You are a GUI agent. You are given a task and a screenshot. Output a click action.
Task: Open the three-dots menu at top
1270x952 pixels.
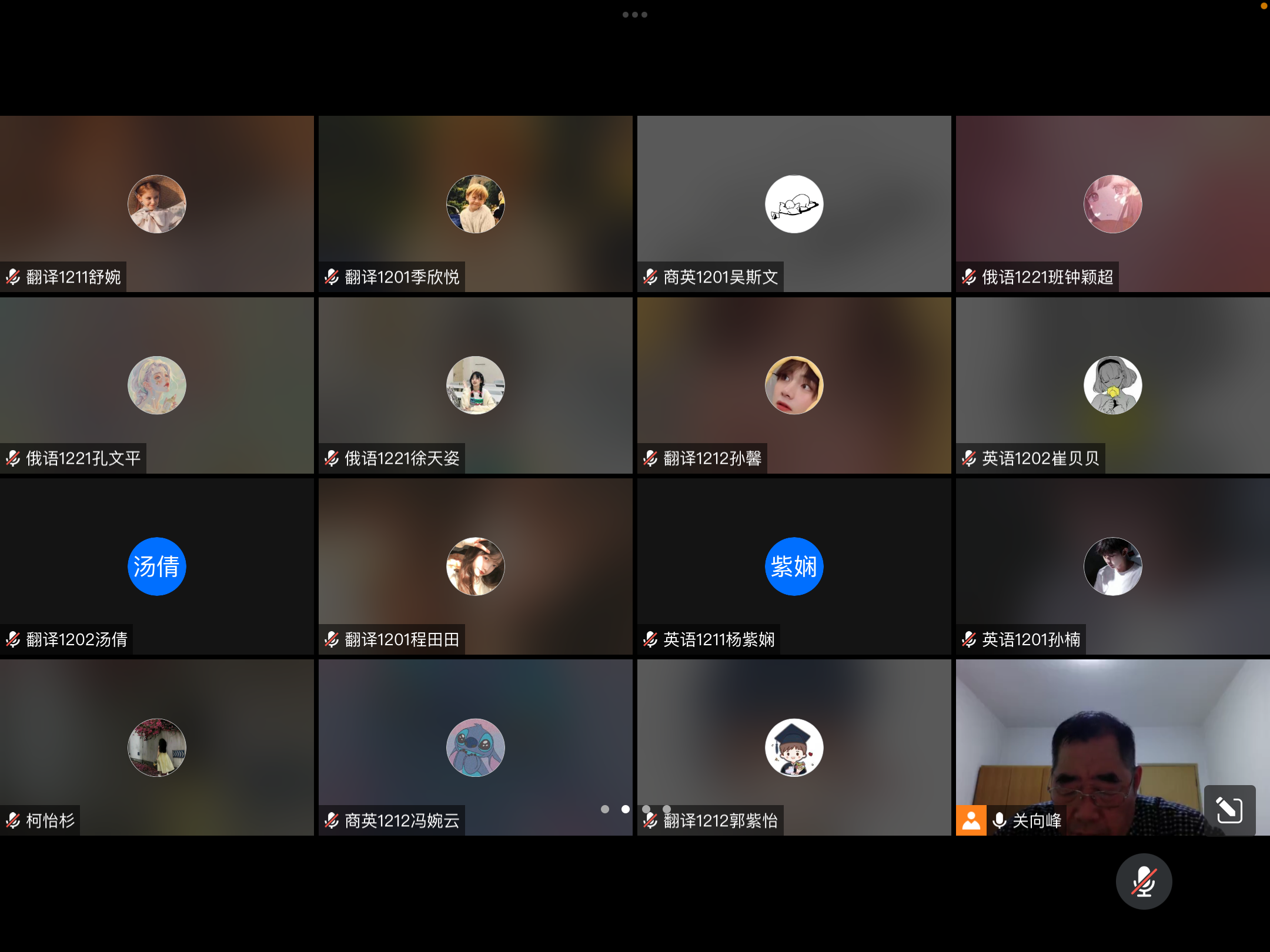click(634, 15)
